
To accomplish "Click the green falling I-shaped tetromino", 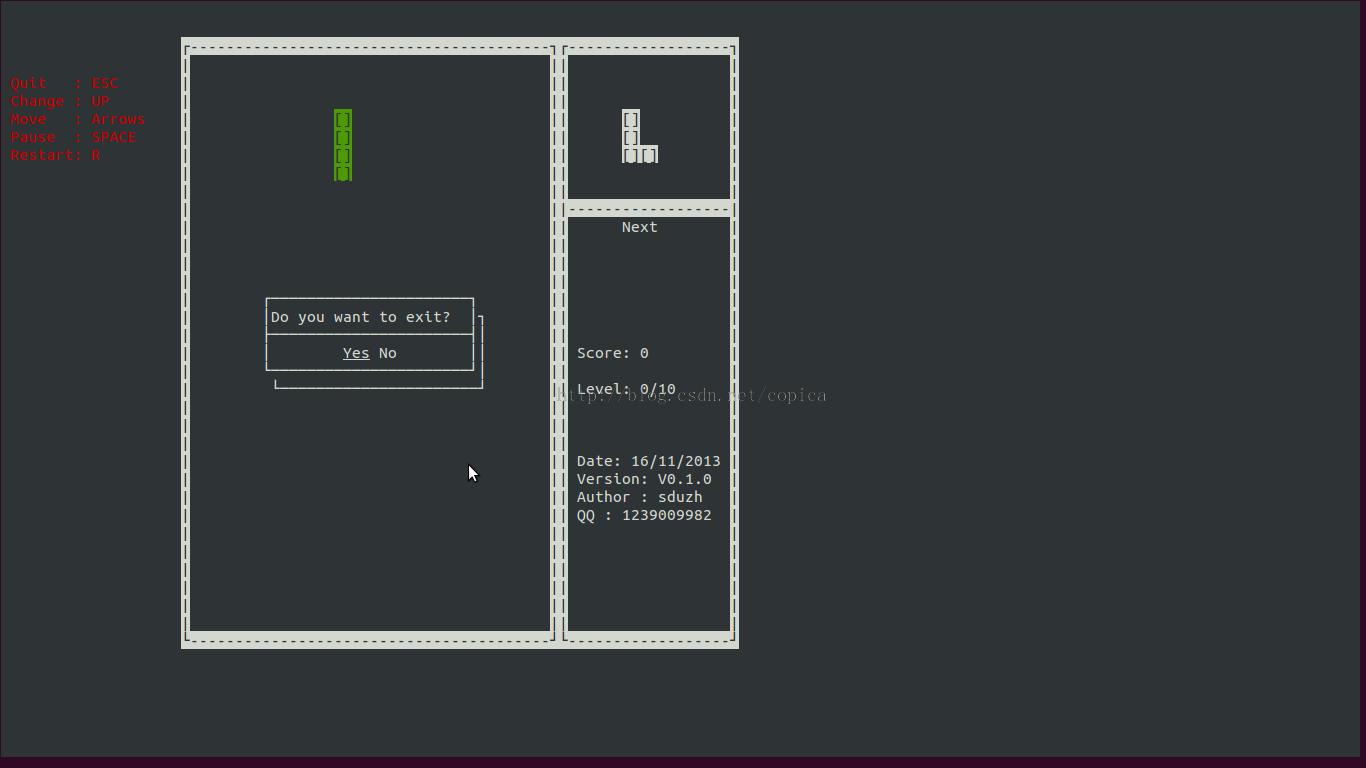I will [343, 146].
